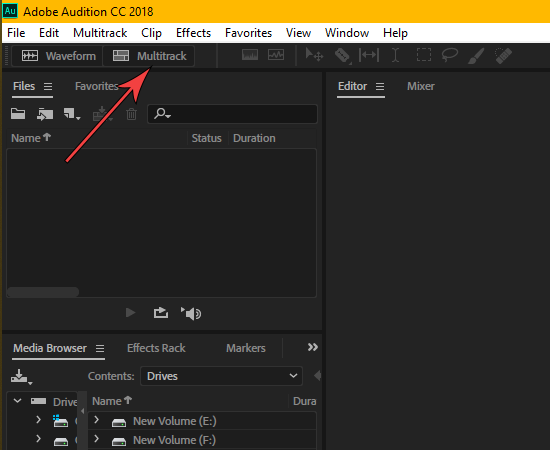Switch to the Mixer tab
Viewport: 550px width, 450px height.
coord(421,86)
